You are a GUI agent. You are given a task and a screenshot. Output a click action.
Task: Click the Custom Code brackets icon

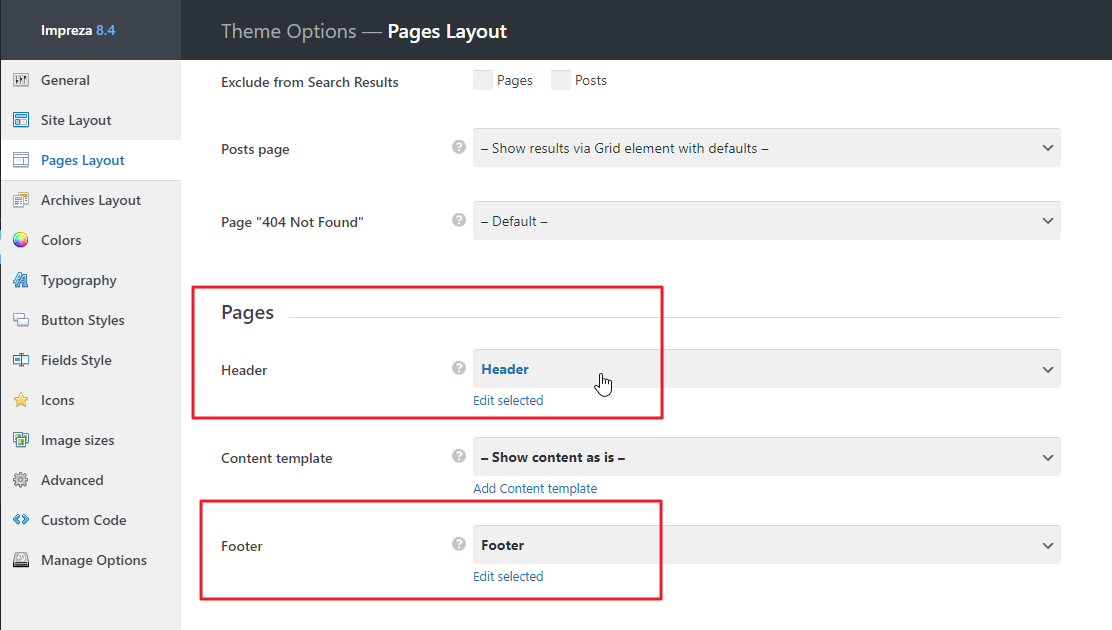pos(21,520)
